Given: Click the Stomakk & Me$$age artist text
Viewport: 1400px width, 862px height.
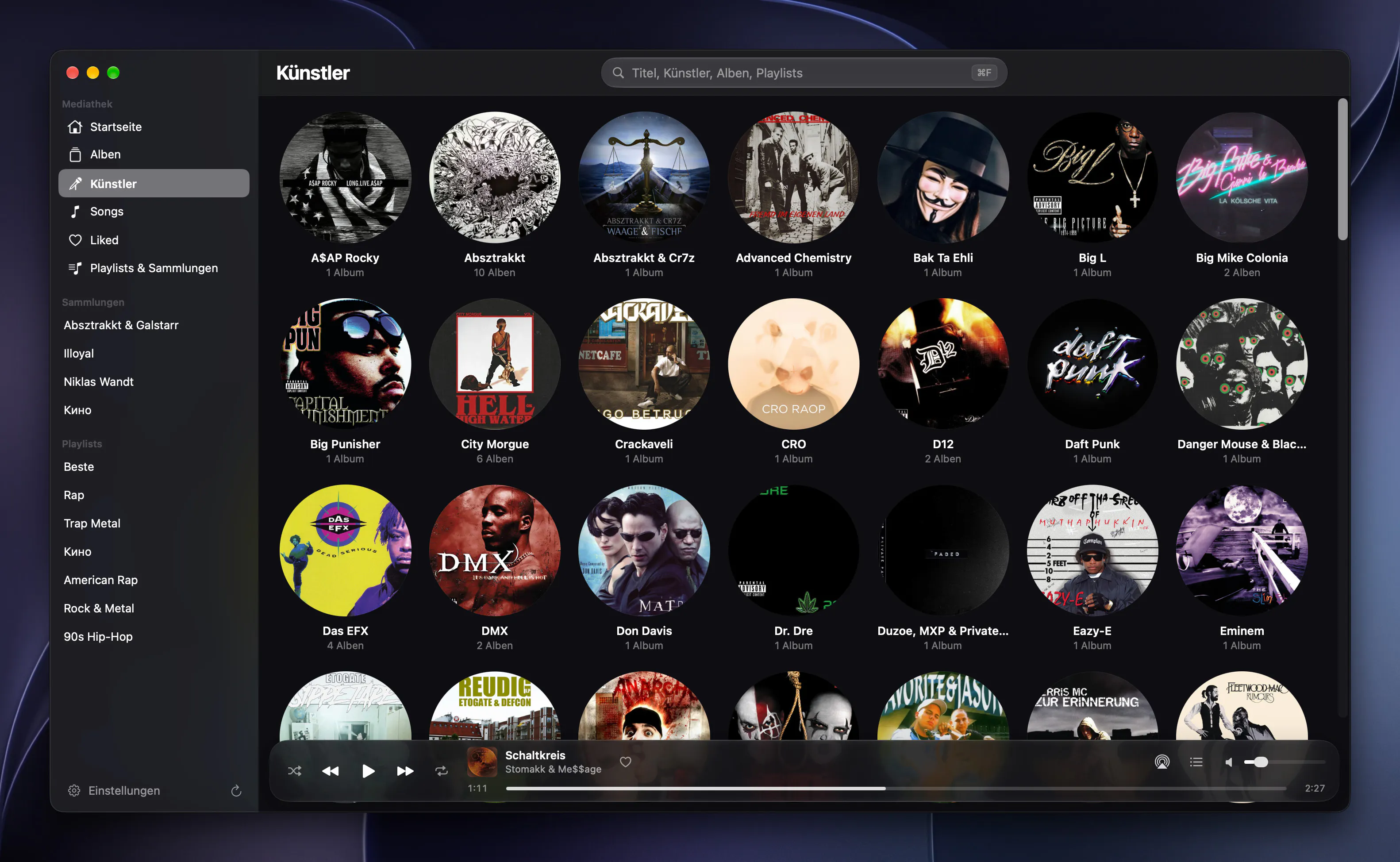Looking at the screenshot, I should [553, 769].
